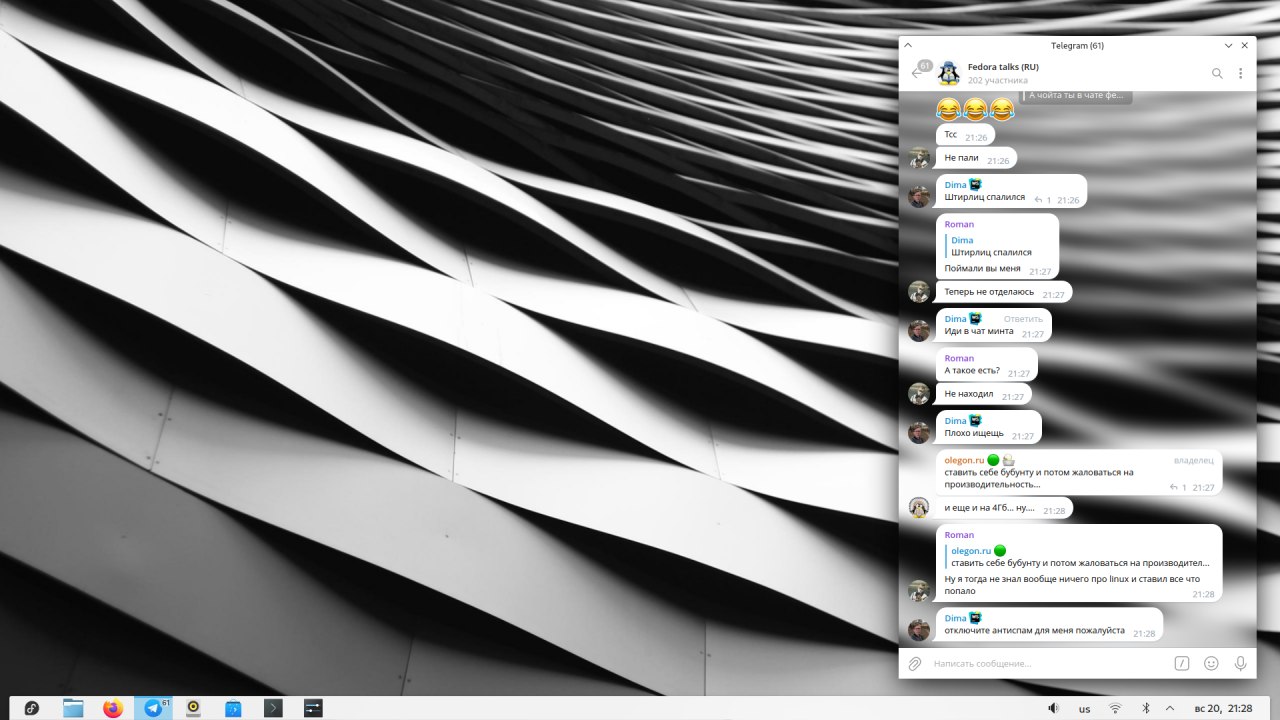
Task: Show the 202 участника member count
Action: [x=998, y=80]
